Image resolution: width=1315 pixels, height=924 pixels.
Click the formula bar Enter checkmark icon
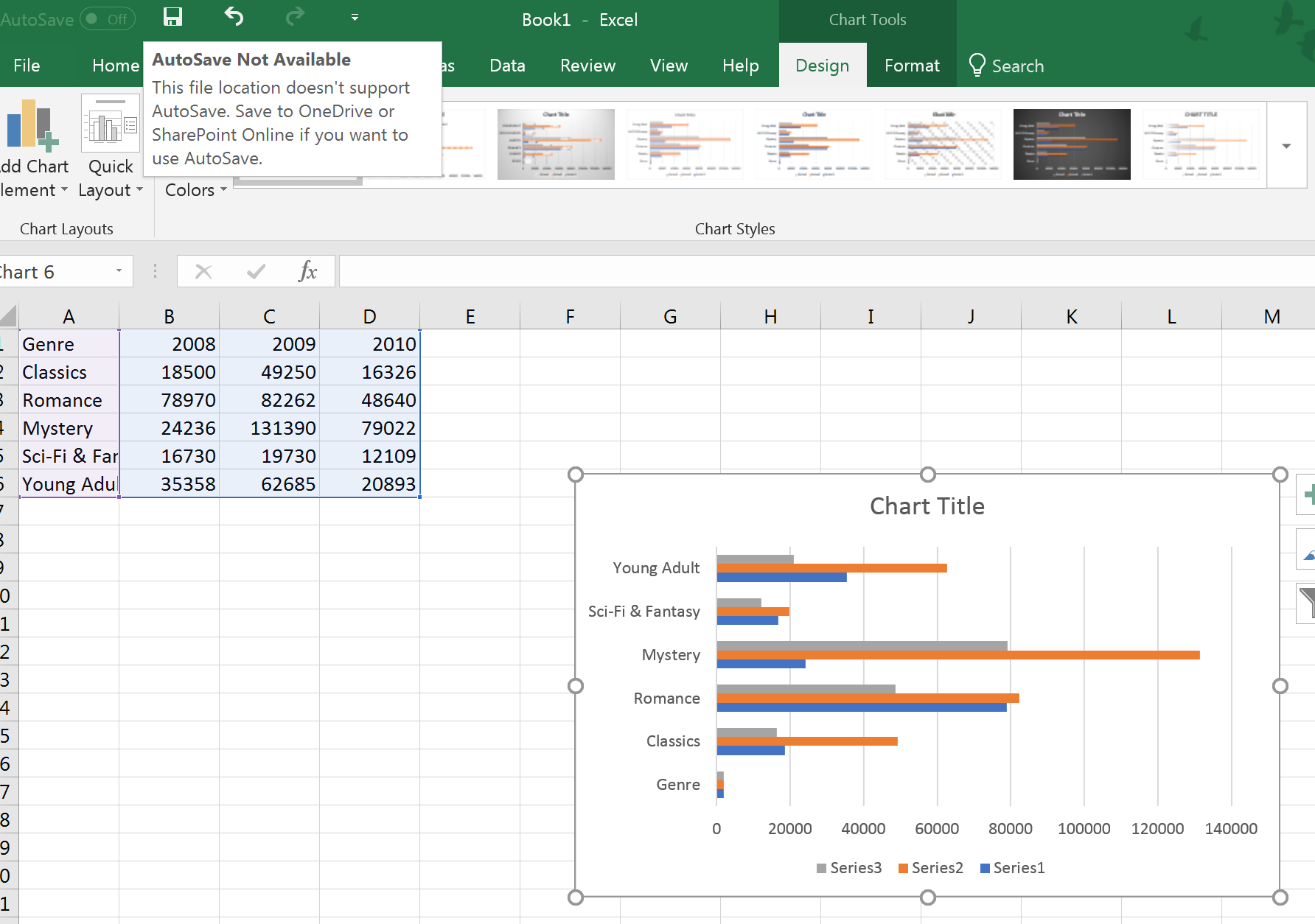tap(256, 272)
